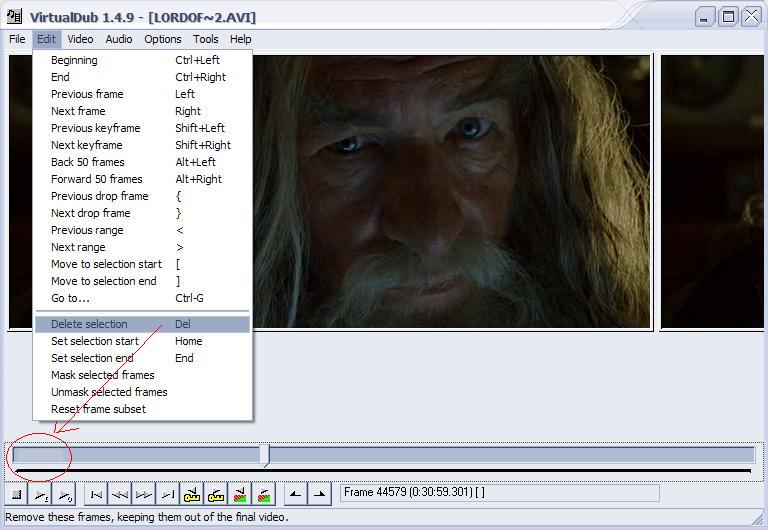Jump to the end with toolbar icon
768x530 pixels.
click(x=168, y=494)
